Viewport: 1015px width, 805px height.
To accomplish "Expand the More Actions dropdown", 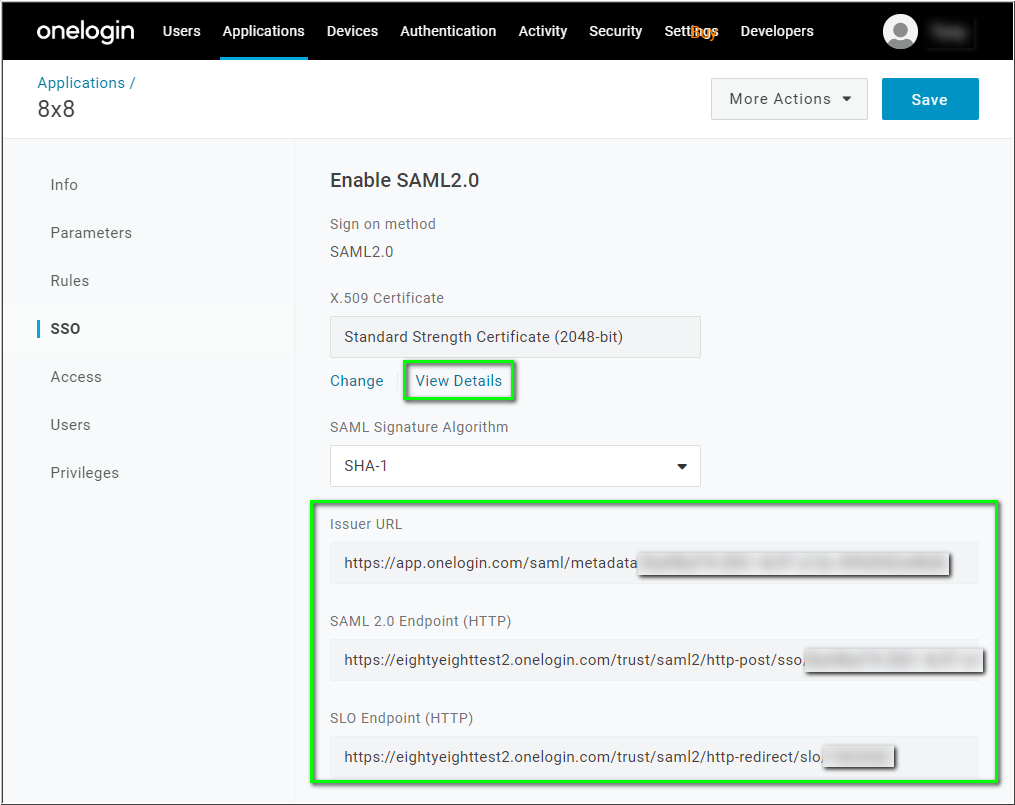I will [x=789, y=99].
